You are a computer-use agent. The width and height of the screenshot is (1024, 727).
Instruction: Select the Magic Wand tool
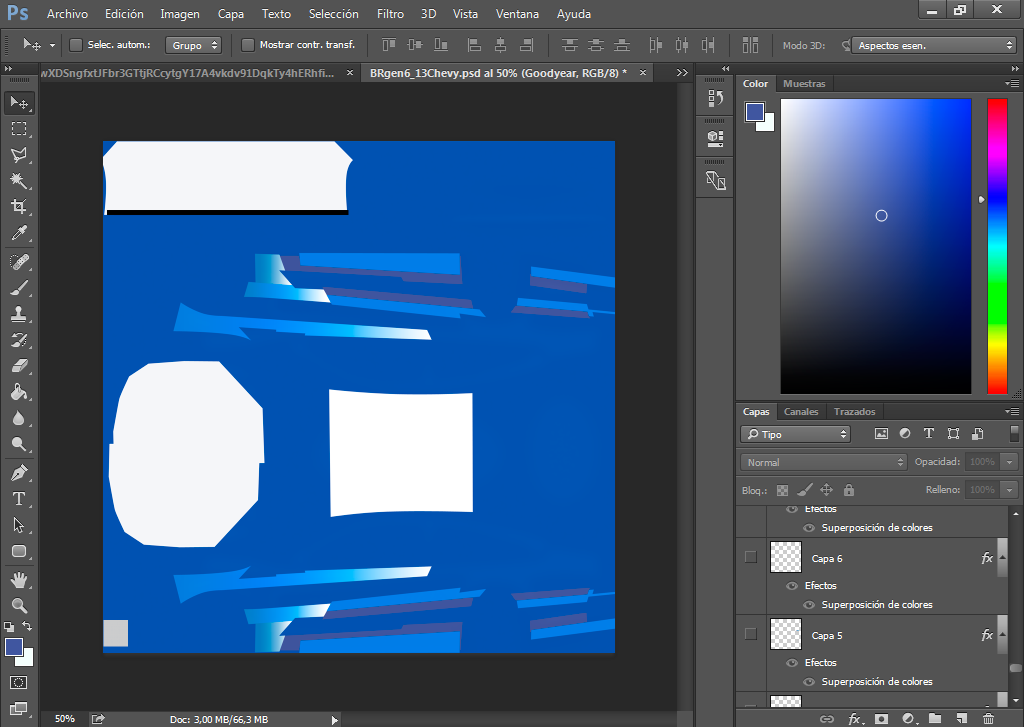tap(19, 180)
